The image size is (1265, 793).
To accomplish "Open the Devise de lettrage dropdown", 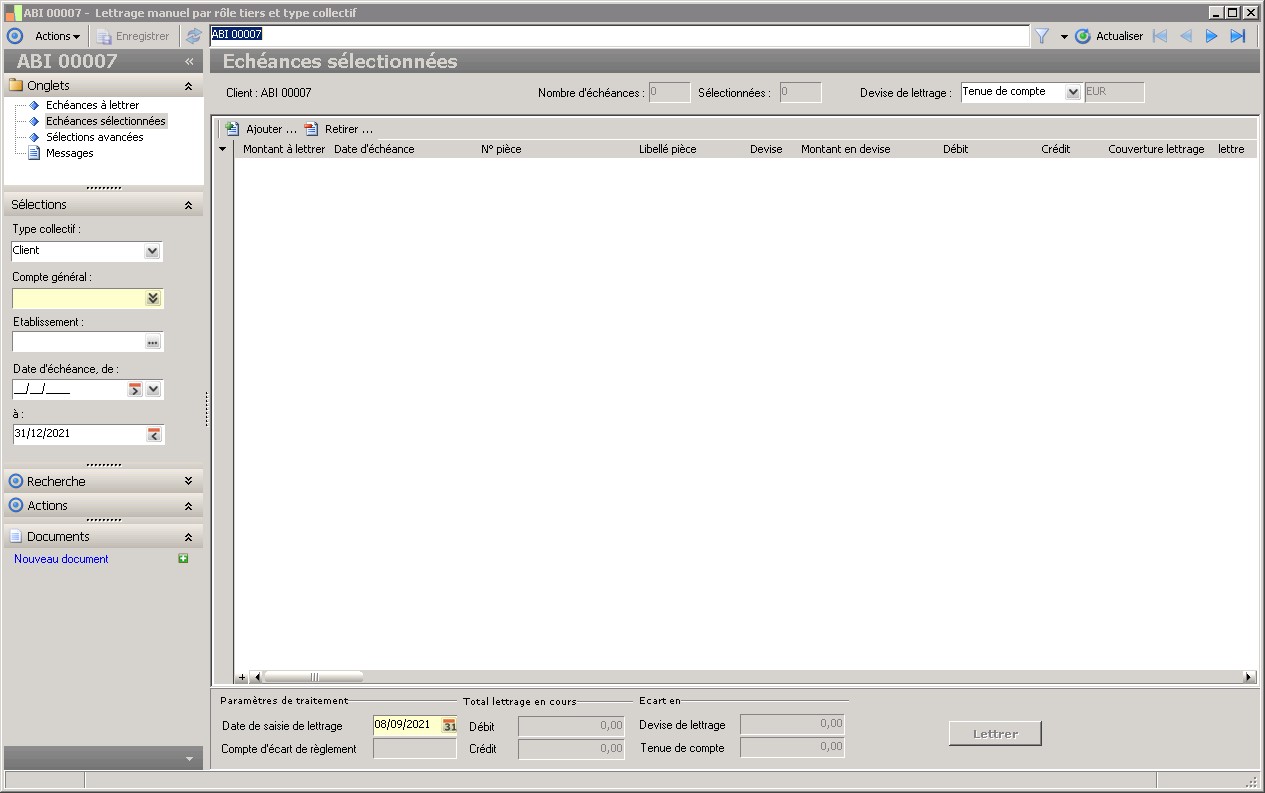I will tap(1073, 92).
